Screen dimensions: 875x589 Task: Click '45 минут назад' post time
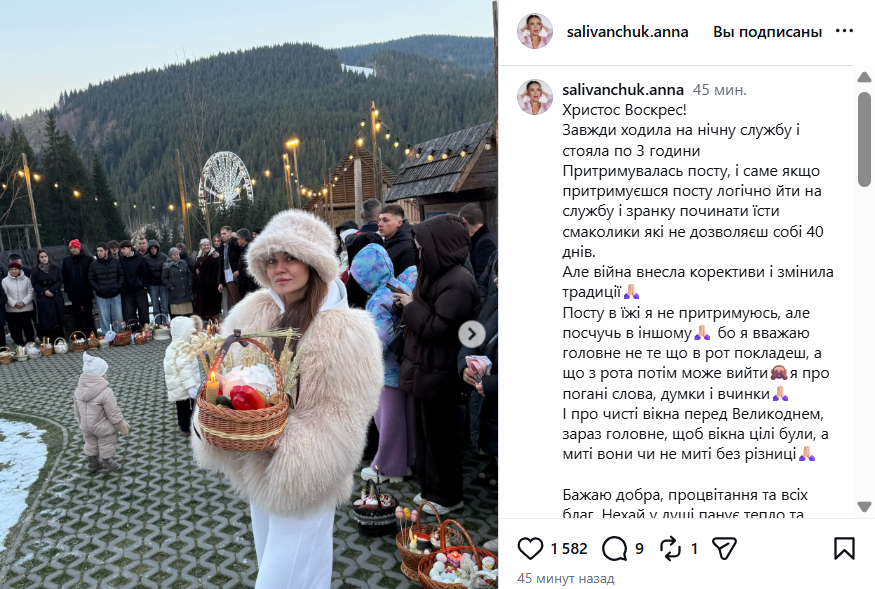pyautogui.click(x=566, y=578)
